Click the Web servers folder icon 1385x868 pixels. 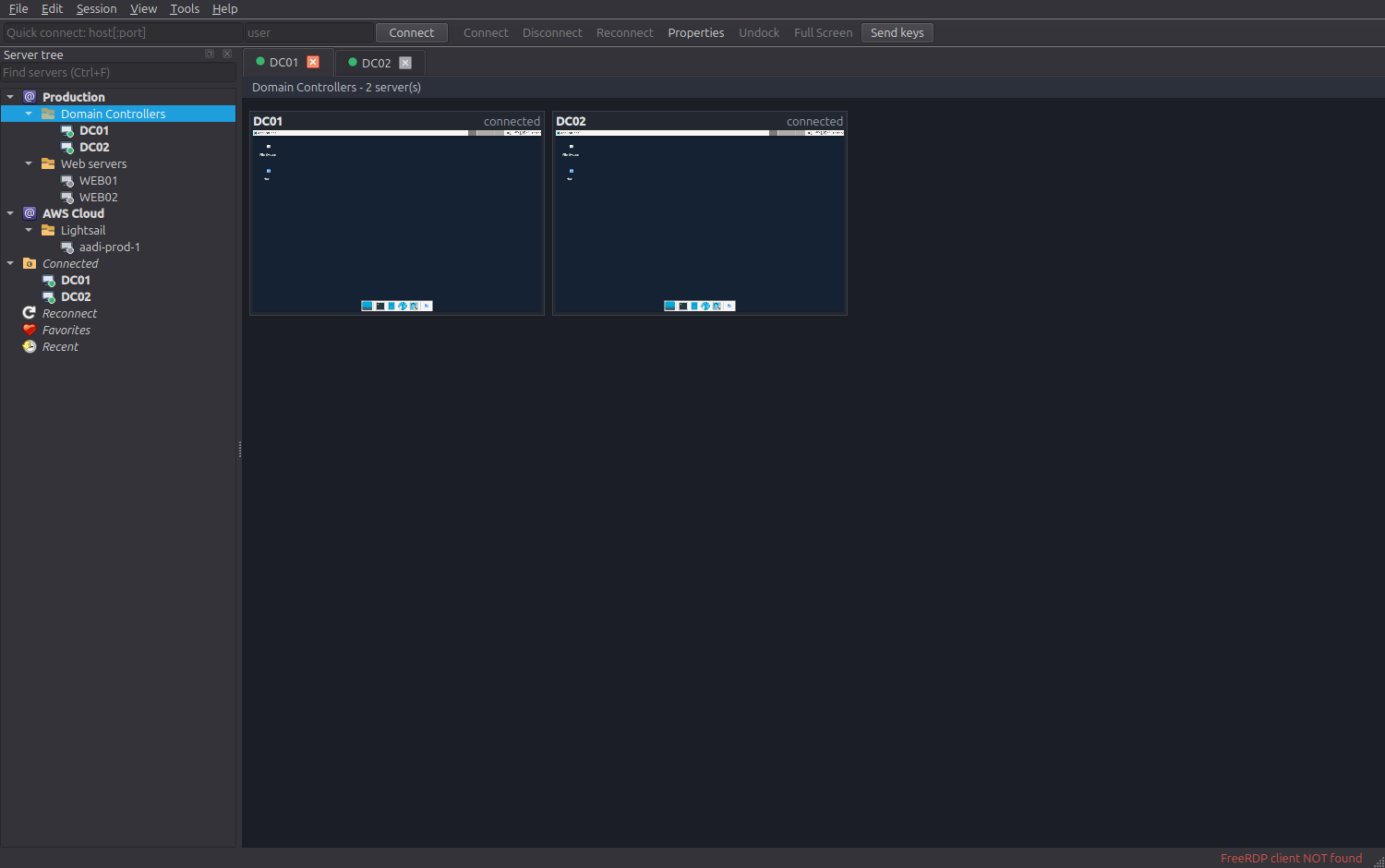(48, 163)
